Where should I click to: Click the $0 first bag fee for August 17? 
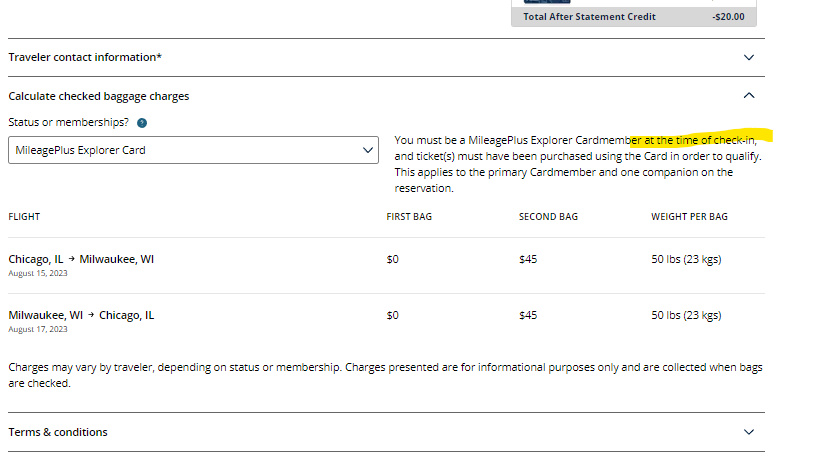(x=393, y=315)
